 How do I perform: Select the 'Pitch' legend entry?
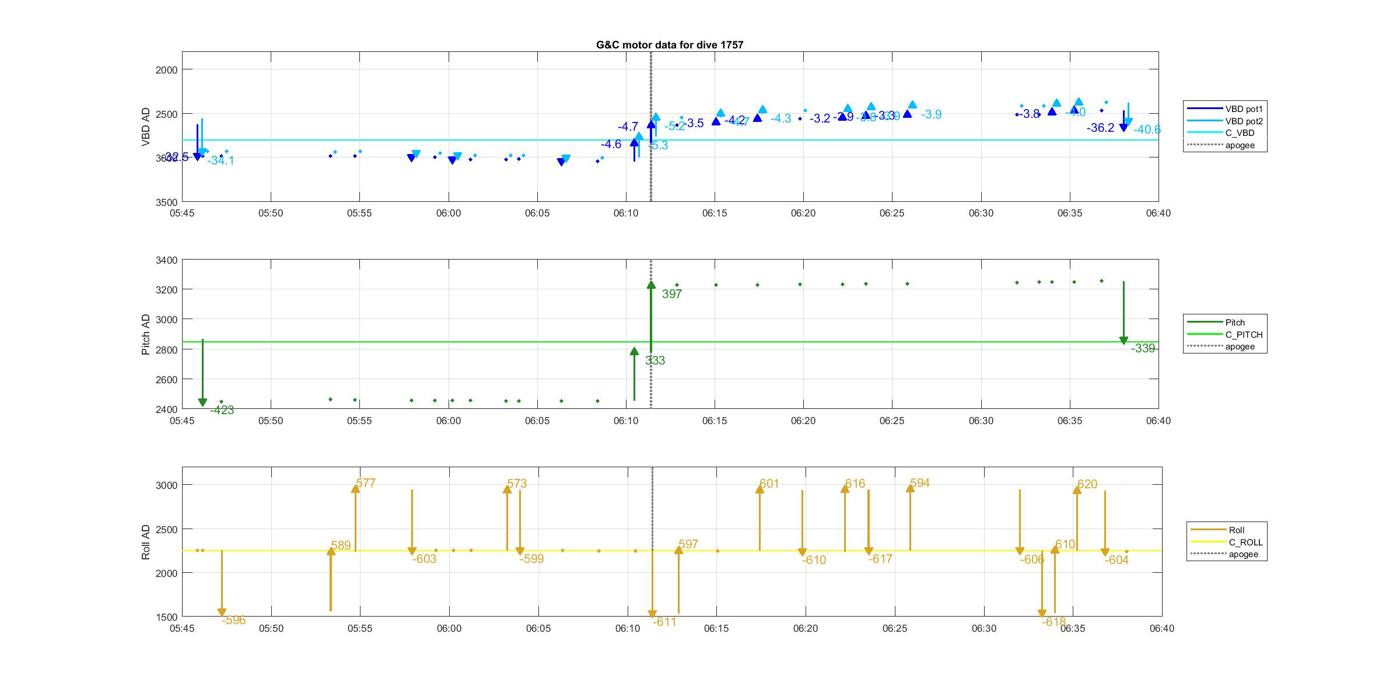(1236, 322)
